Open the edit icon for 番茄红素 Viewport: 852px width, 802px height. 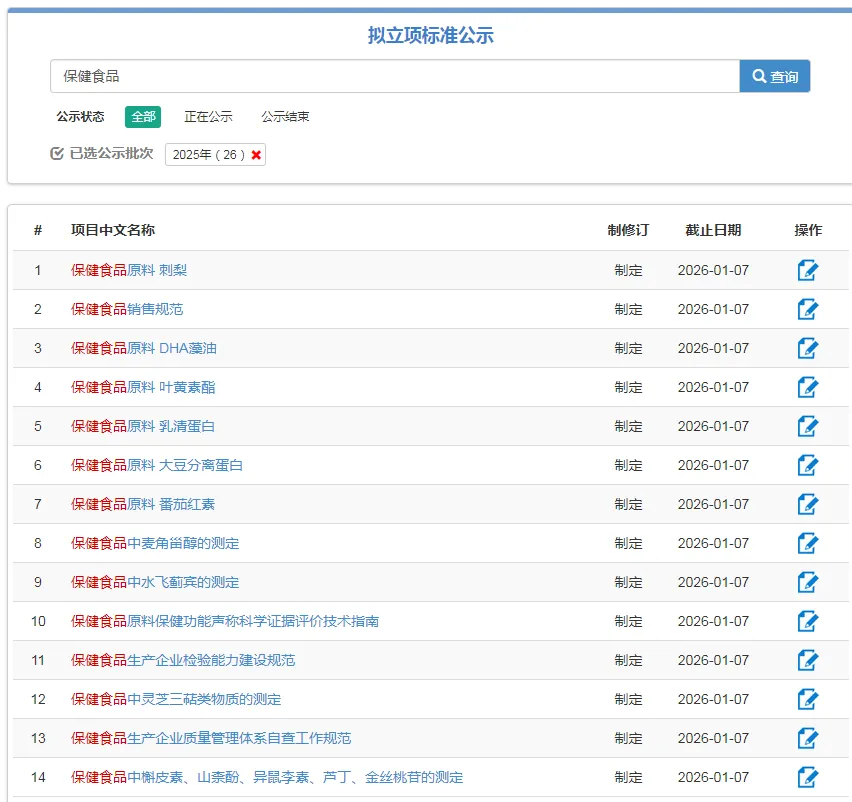click(808, 504)
